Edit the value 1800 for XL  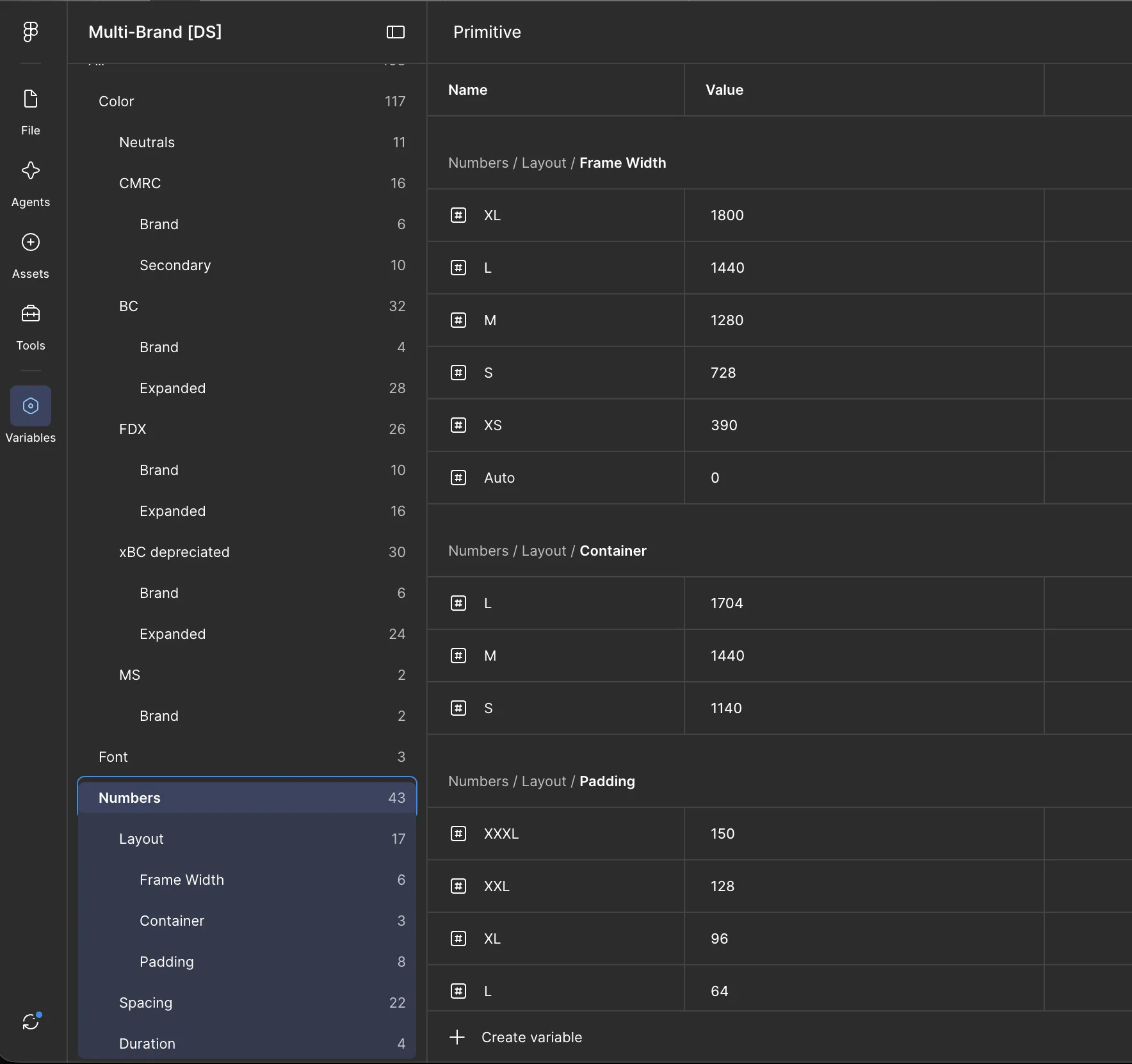coord(864,215)
